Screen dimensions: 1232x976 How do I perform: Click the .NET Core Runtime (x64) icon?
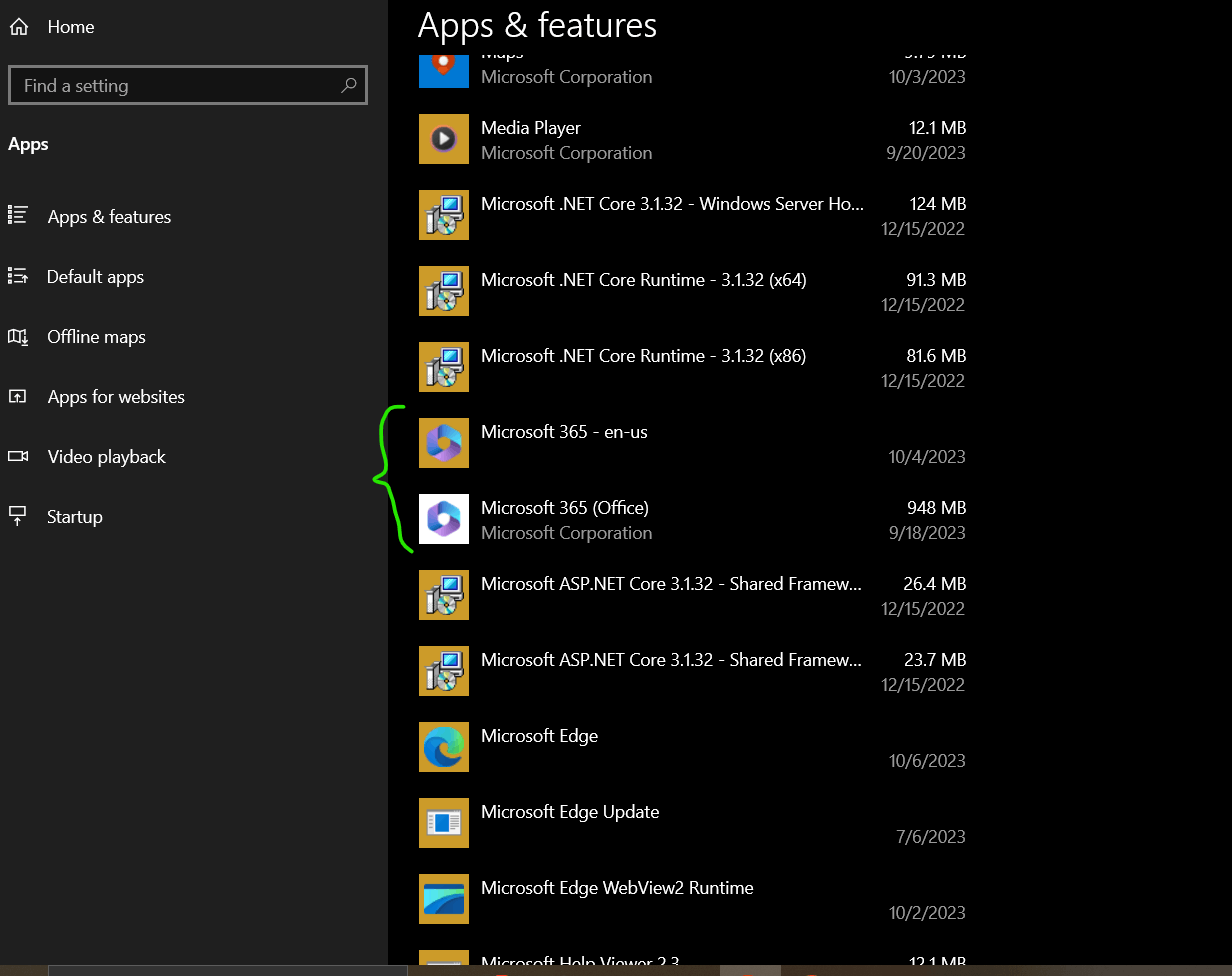pyautogui.click(x=444, y=291)
